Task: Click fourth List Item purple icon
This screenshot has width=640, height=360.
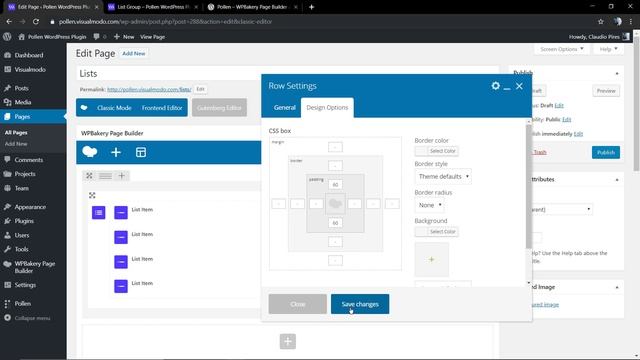Action: [x=121, y=286]
